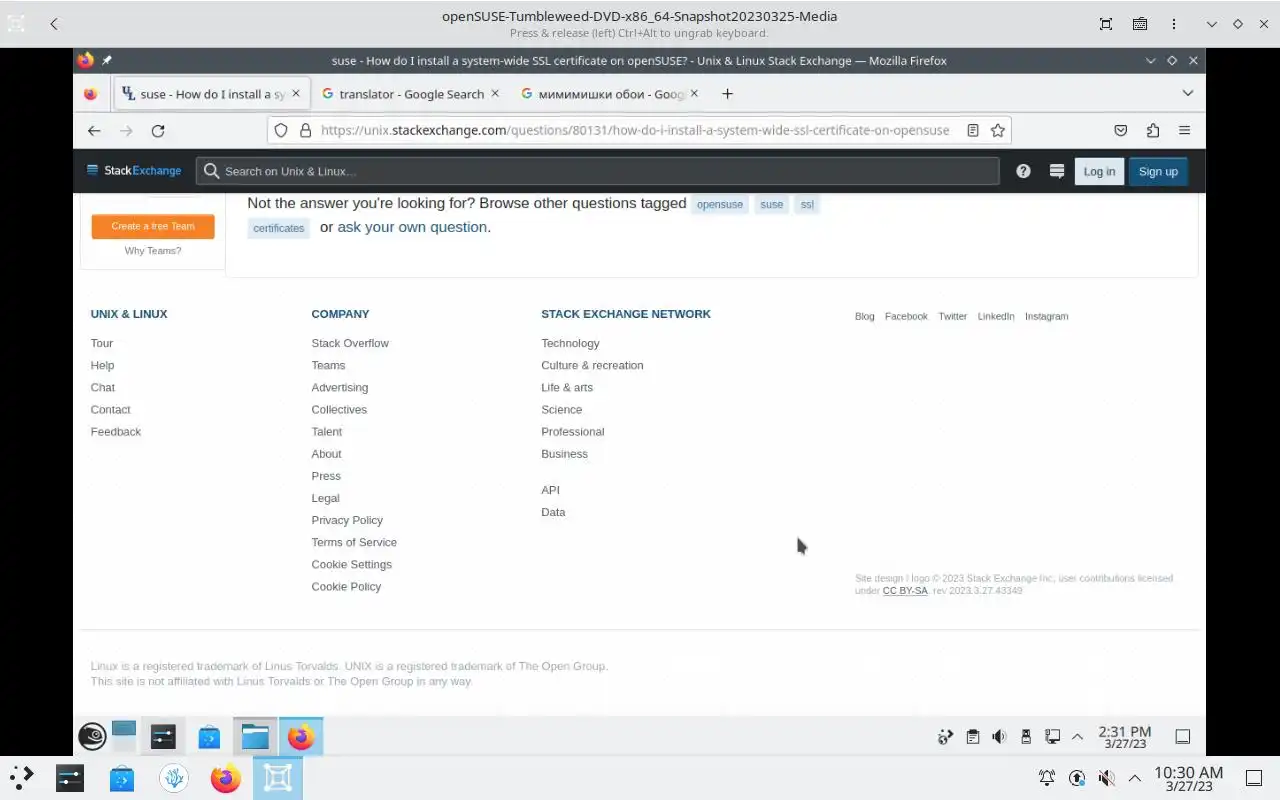
Task: Launch guest System Settings from taskbar
Action: (x=163, y=737)
